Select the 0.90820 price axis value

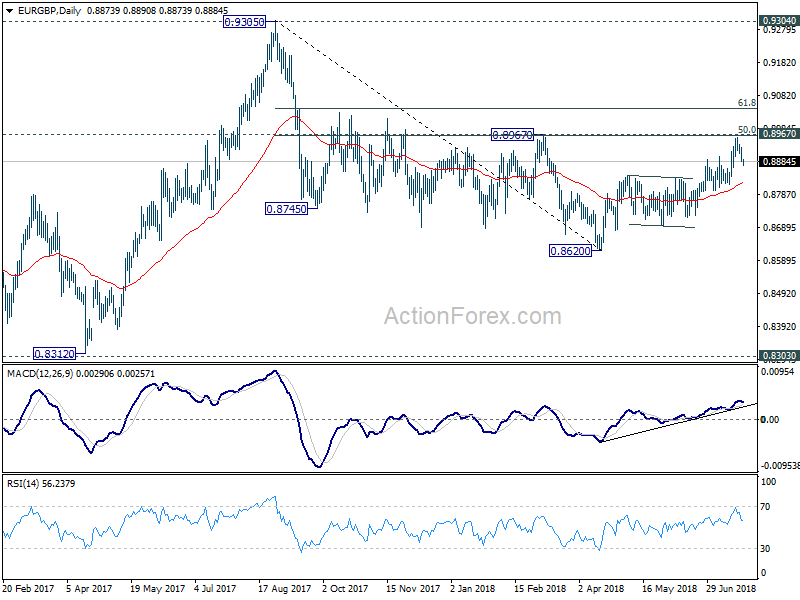780,95
